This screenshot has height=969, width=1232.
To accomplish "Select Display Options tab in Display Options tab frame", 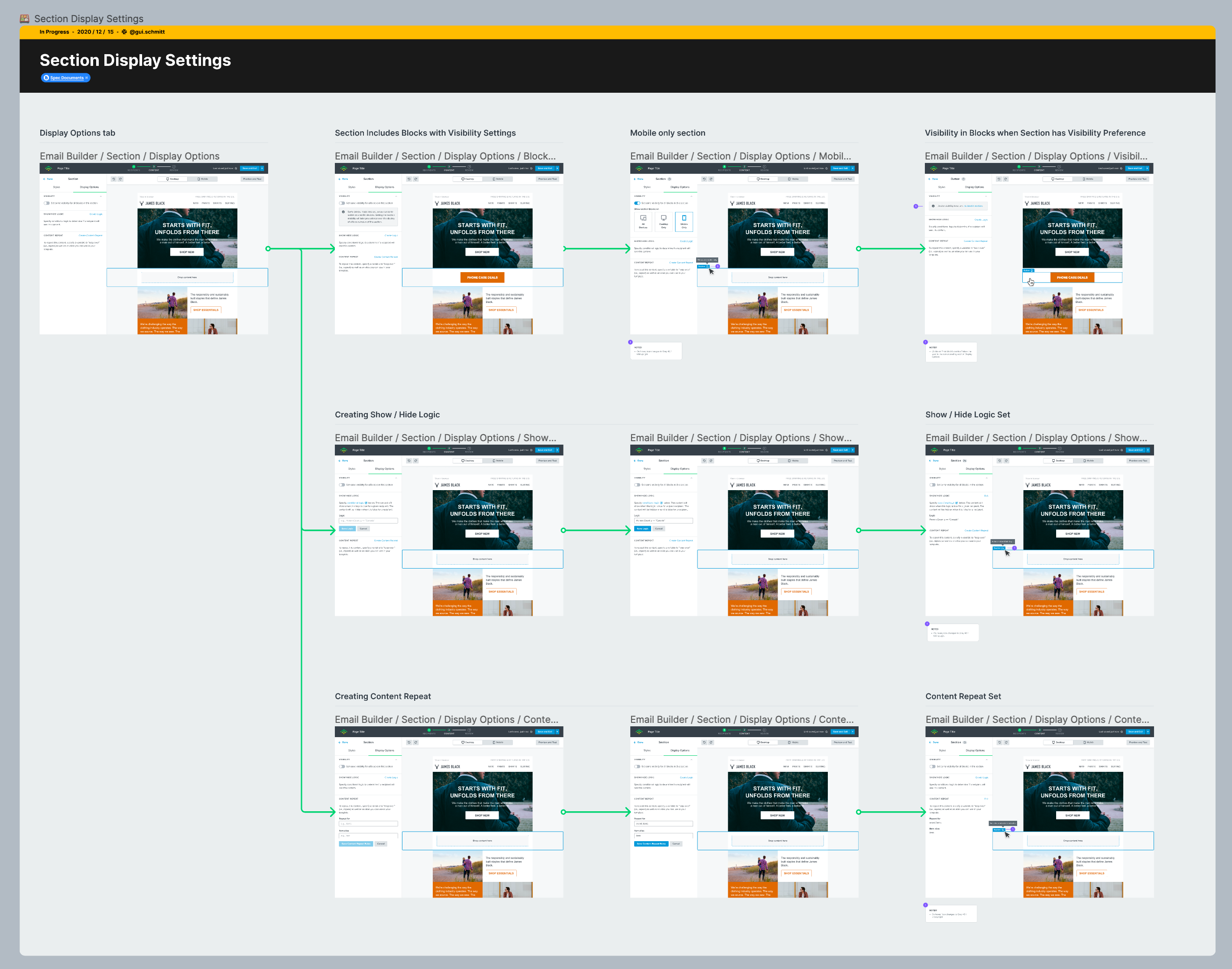I will [x=89, y=187].
